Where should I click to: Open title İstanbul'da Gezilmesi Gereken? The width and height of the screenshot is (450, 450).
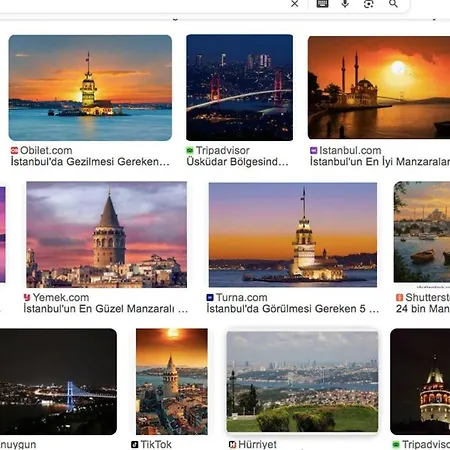point(90,162)
